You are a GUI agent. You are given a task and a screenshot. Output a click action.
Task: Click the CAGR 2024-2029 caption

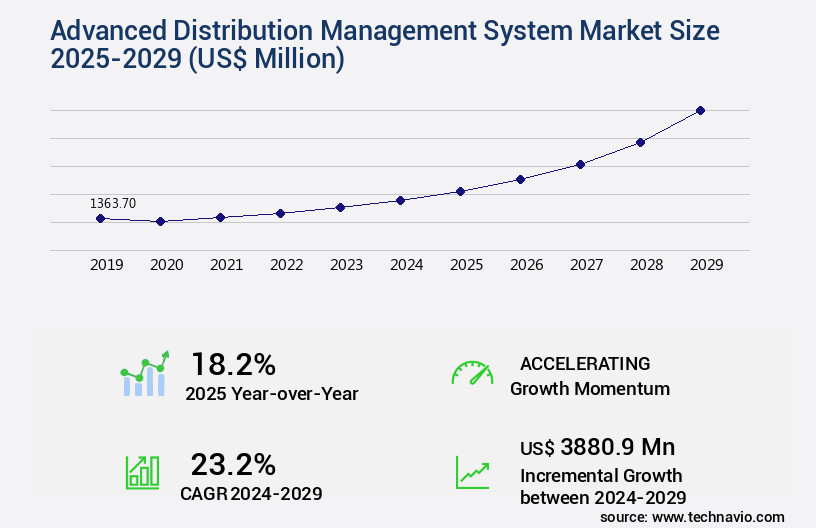pos(251,493)
